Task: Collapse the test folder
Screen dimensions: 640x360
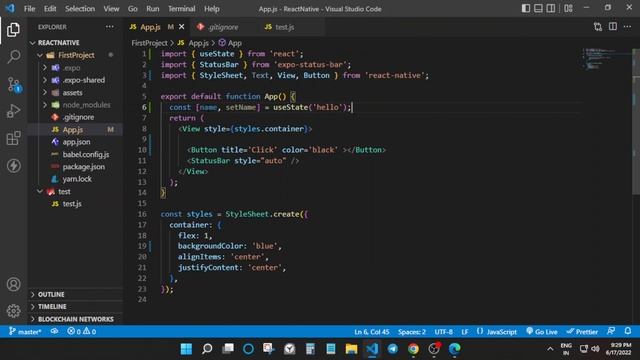Action: click(x=64, y=191)
